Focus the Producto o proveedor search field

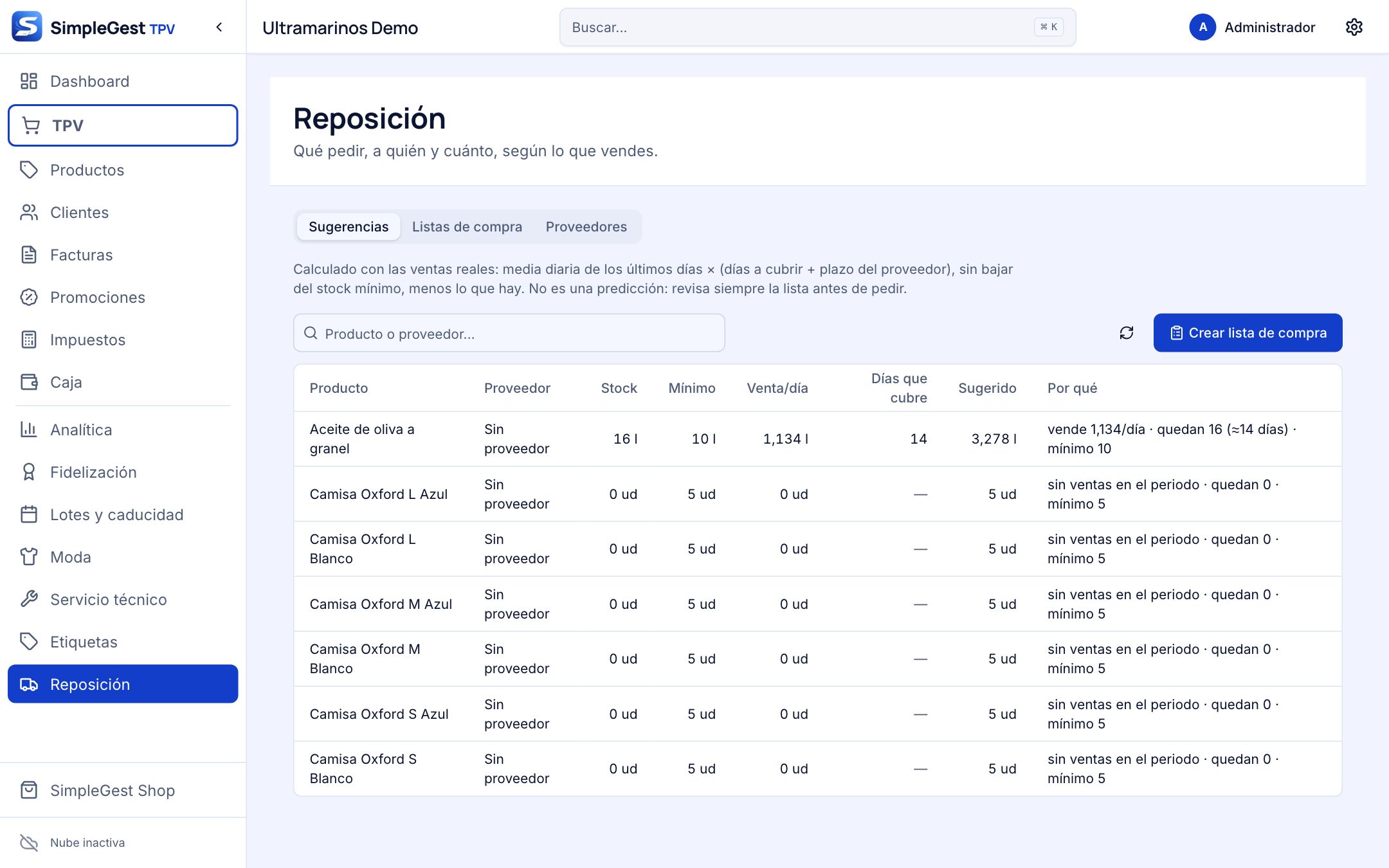[509, 333]
